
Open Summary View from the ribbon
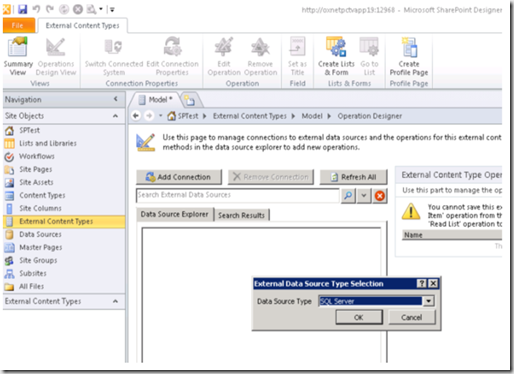(x=18, y=57)
